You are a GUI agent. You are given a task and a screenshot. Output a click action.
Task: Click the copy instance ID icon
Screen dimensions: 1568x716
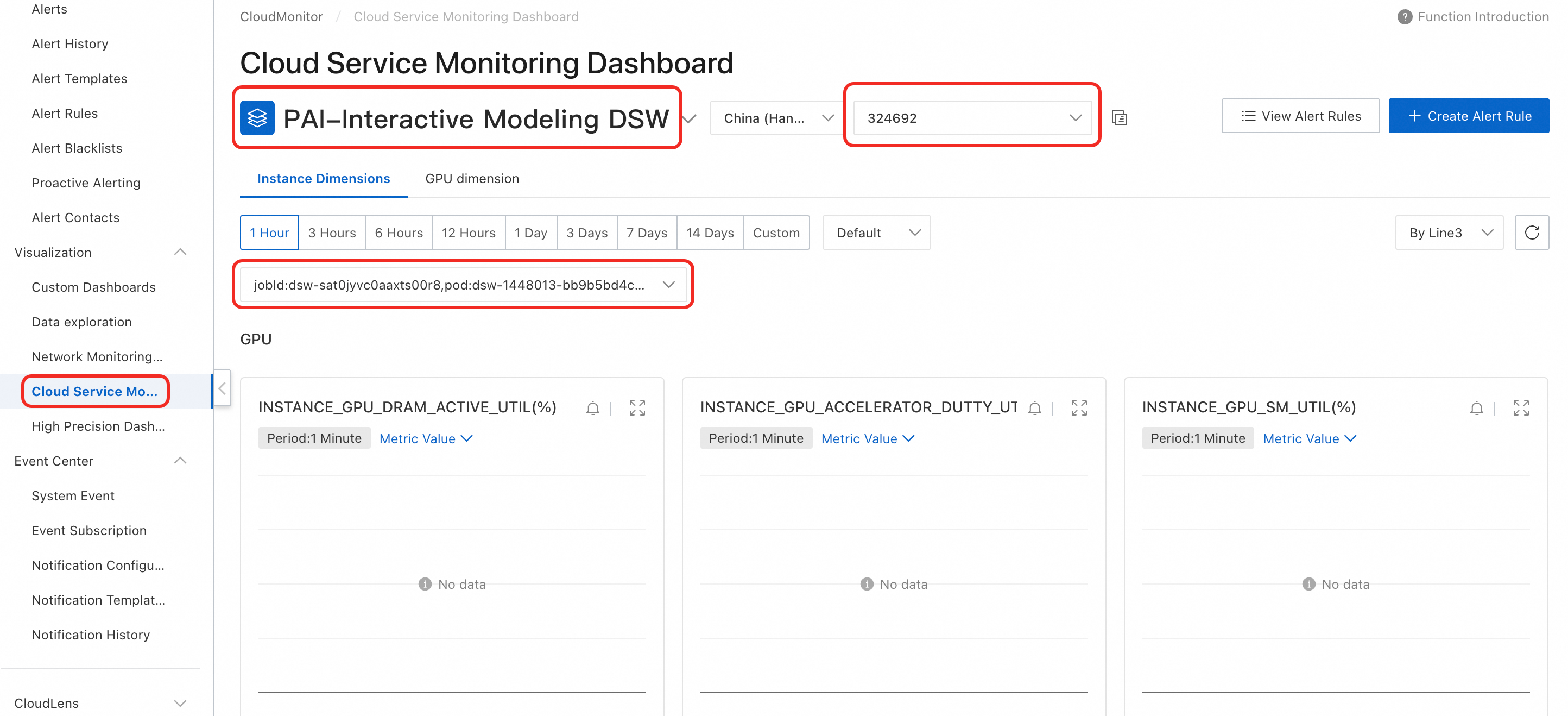1119,118
